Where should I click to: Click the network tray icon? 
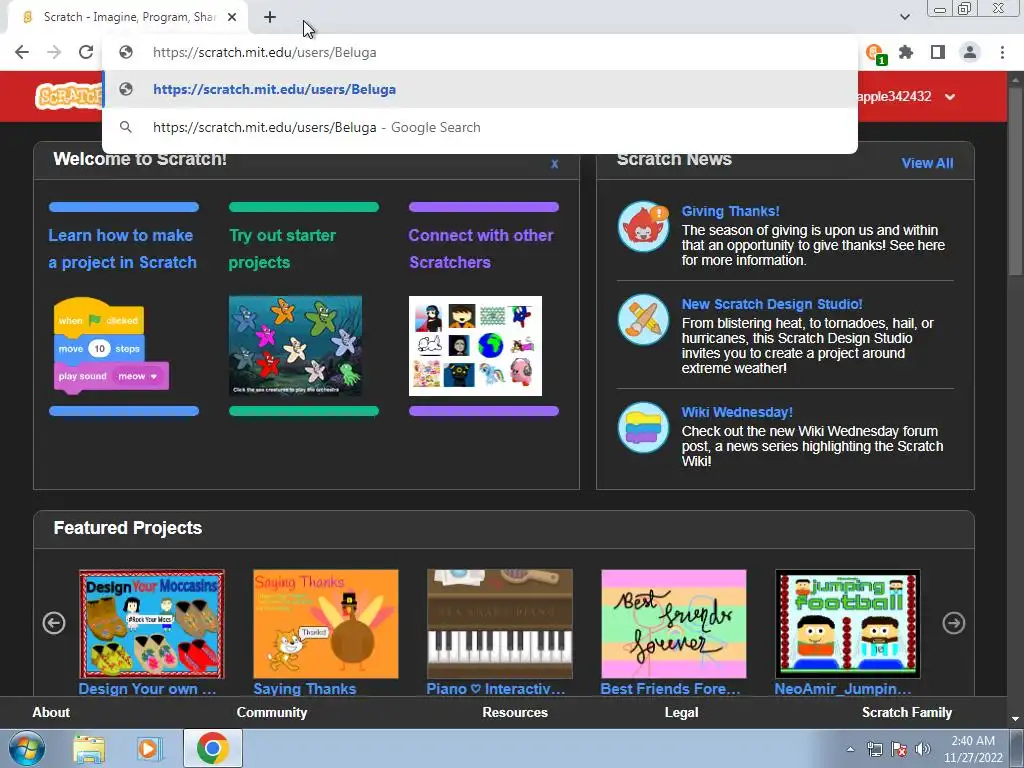coord(874,749)
